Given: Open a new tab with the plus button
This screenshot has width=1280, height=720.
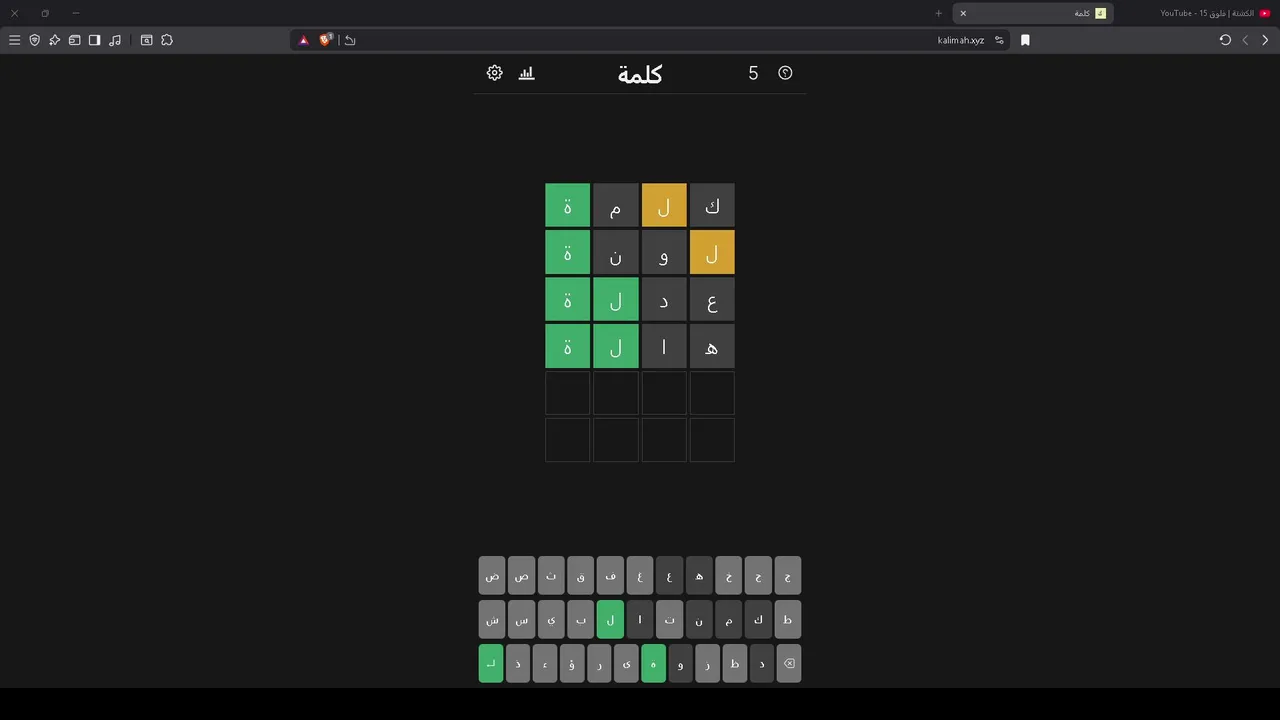Looking at the screenshot, I should (939, 13).
